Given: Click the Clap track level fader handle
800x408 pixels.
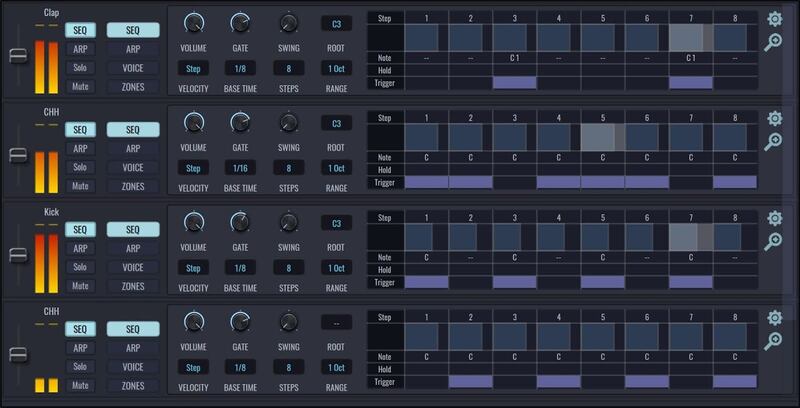Looking at the screenshot, I should click(16, 57).
